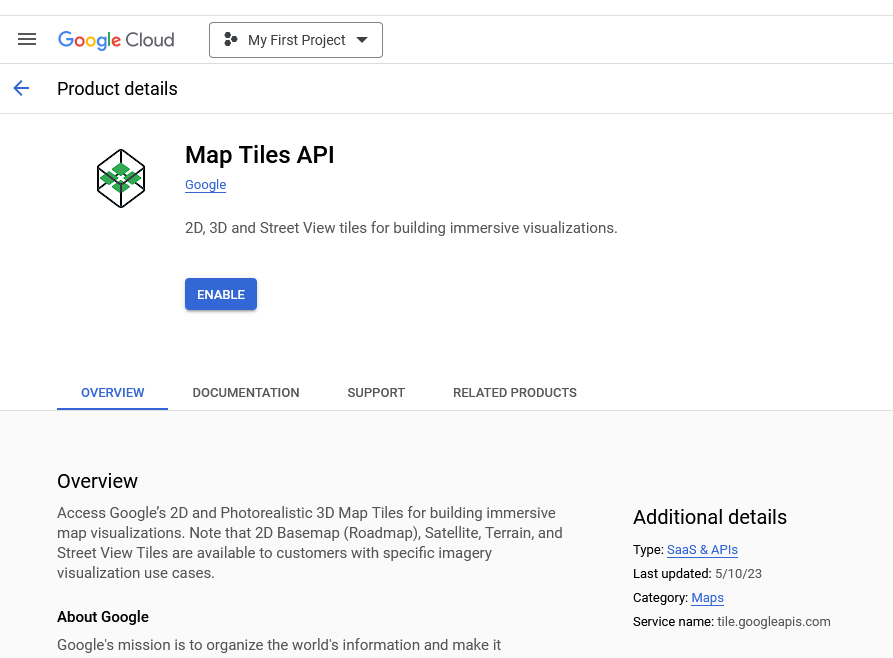893x658 pixels.
Task: Click the Google Cloud logo
Action: click(116, 40)
